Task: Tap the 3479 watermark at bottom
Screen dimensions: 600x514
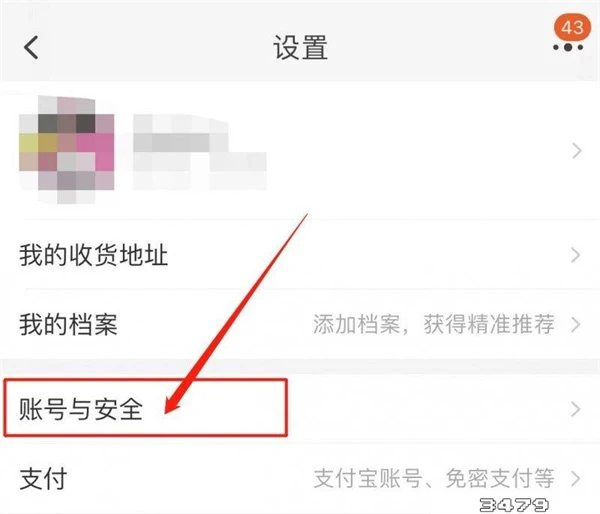Action: coord(513,505)
